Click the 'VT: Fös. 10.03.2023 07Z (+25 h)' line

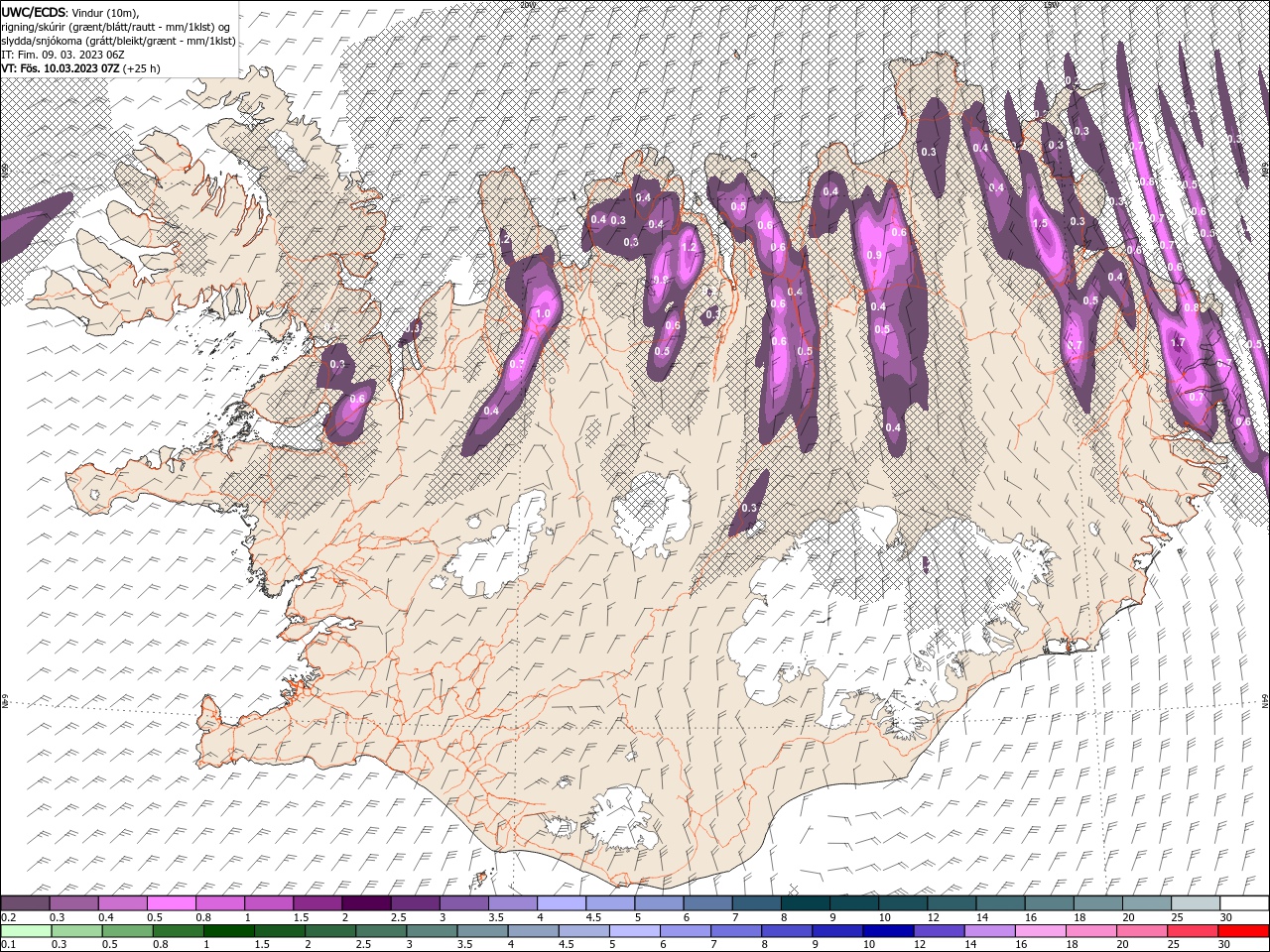[x=81, y=68]
